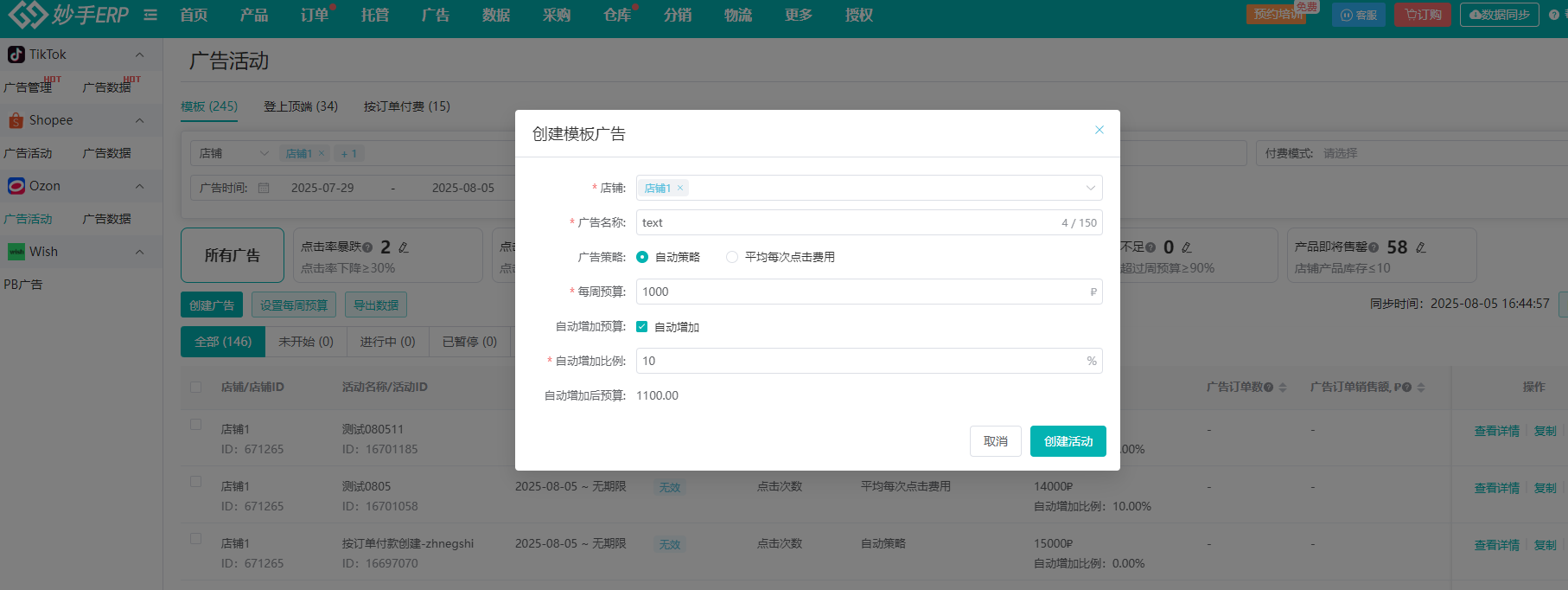Collapse the TikTok sidebar section
1568x590 pixels.
click(139, 55)
